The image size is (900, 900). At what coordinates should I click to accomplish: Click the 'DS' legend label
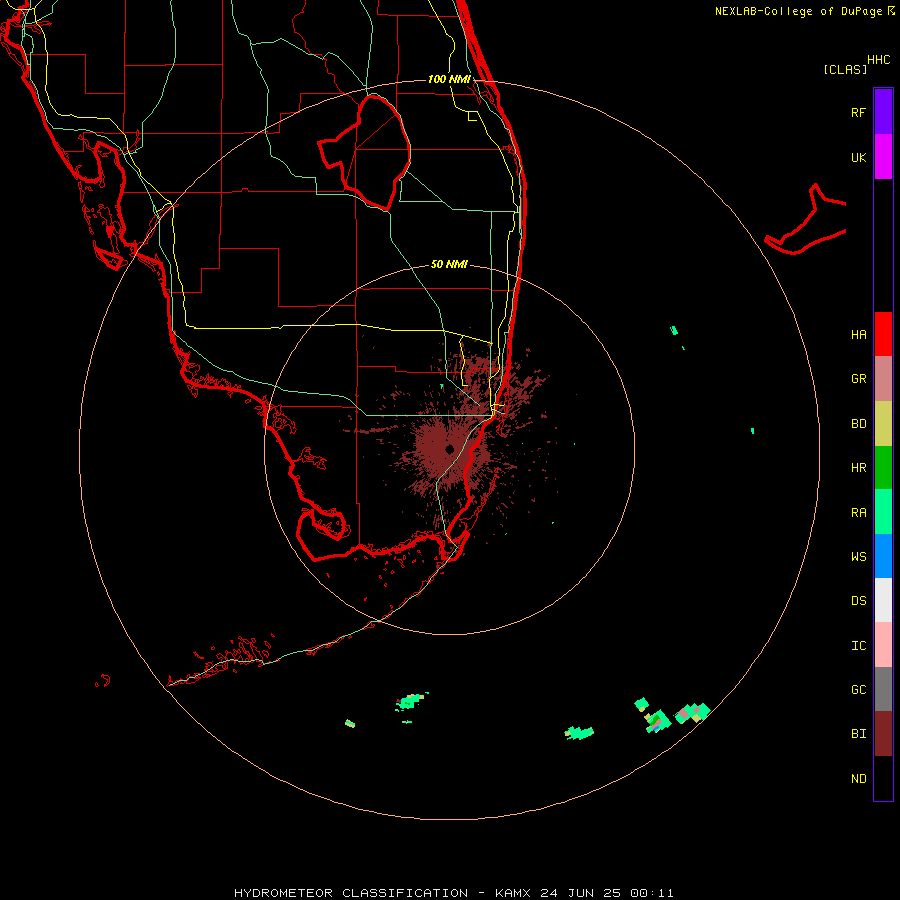(x=858, y=601)
